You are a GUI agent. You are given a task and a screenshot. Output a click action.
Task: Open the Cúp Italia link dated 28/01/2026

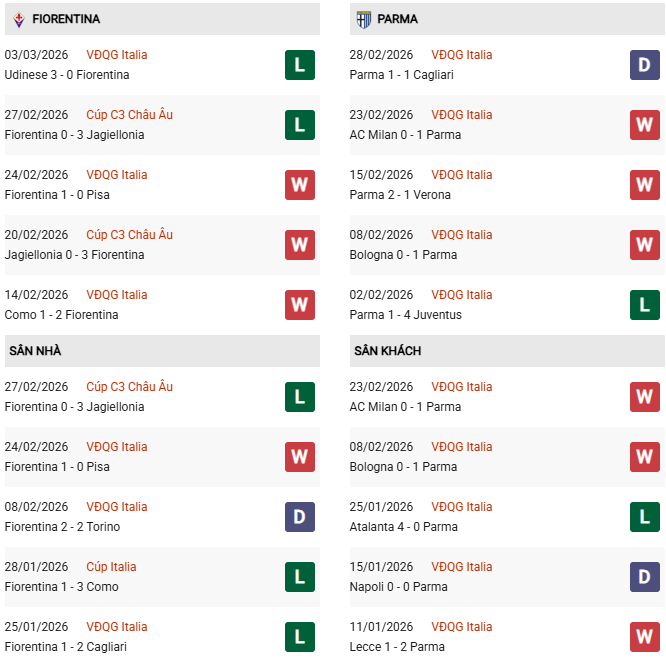111,567
